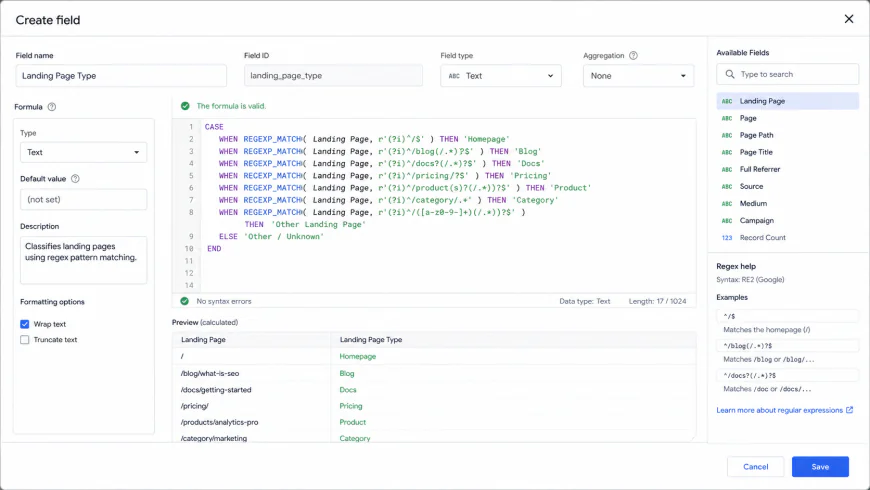Click the Description text area
This screenshot has height=490, width=870.
pos(83,260)
